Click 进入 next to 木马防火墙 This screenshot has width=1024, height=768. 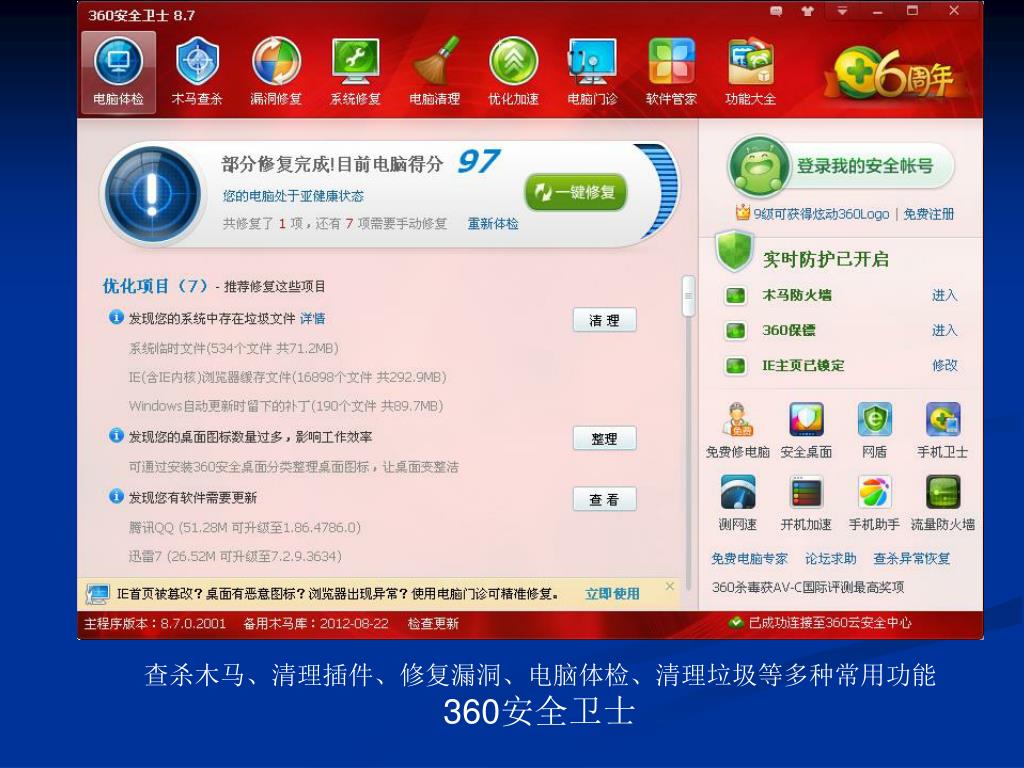(x=944, y=295)
